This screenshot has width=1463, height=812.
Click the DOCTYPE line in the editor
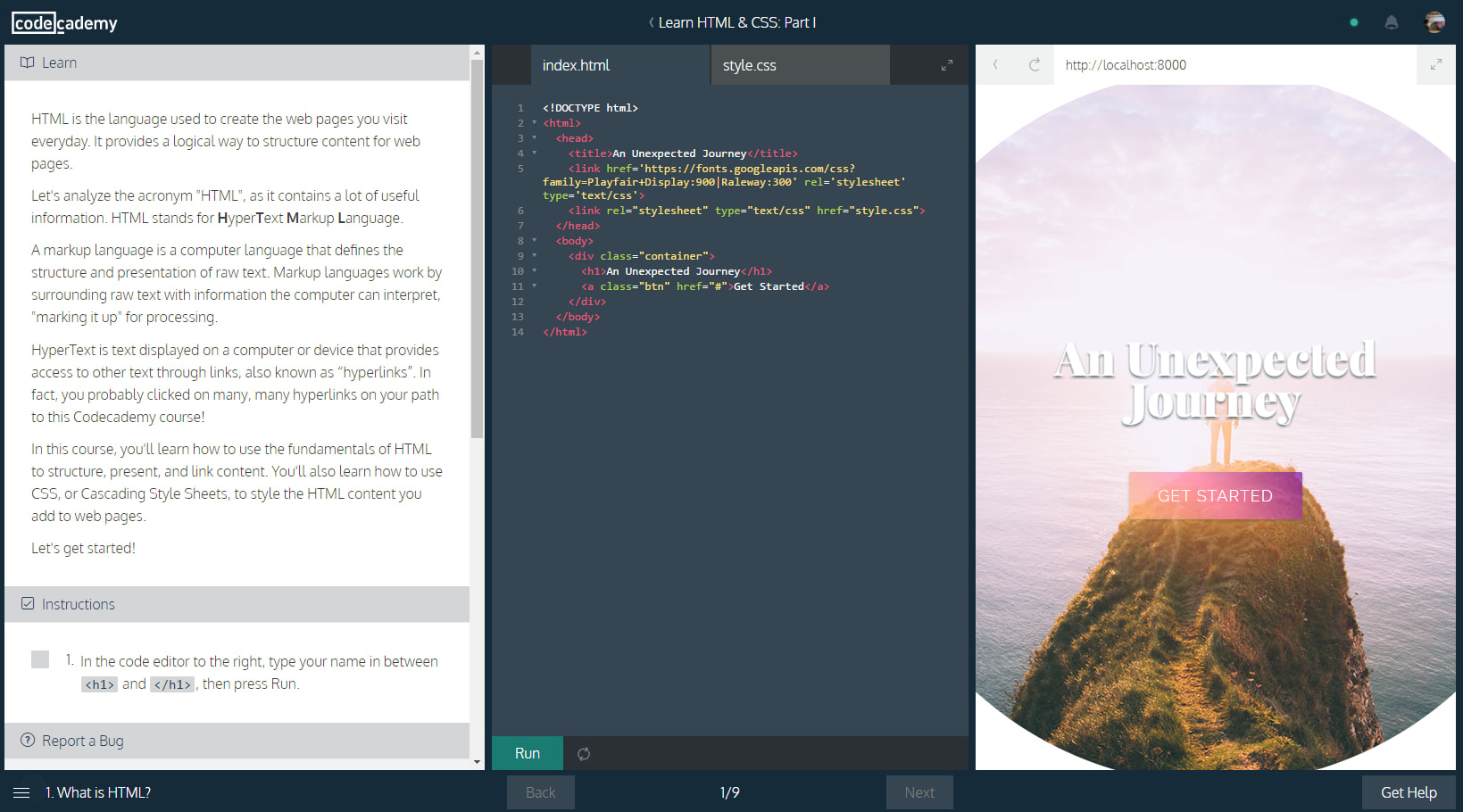[590, 108]
